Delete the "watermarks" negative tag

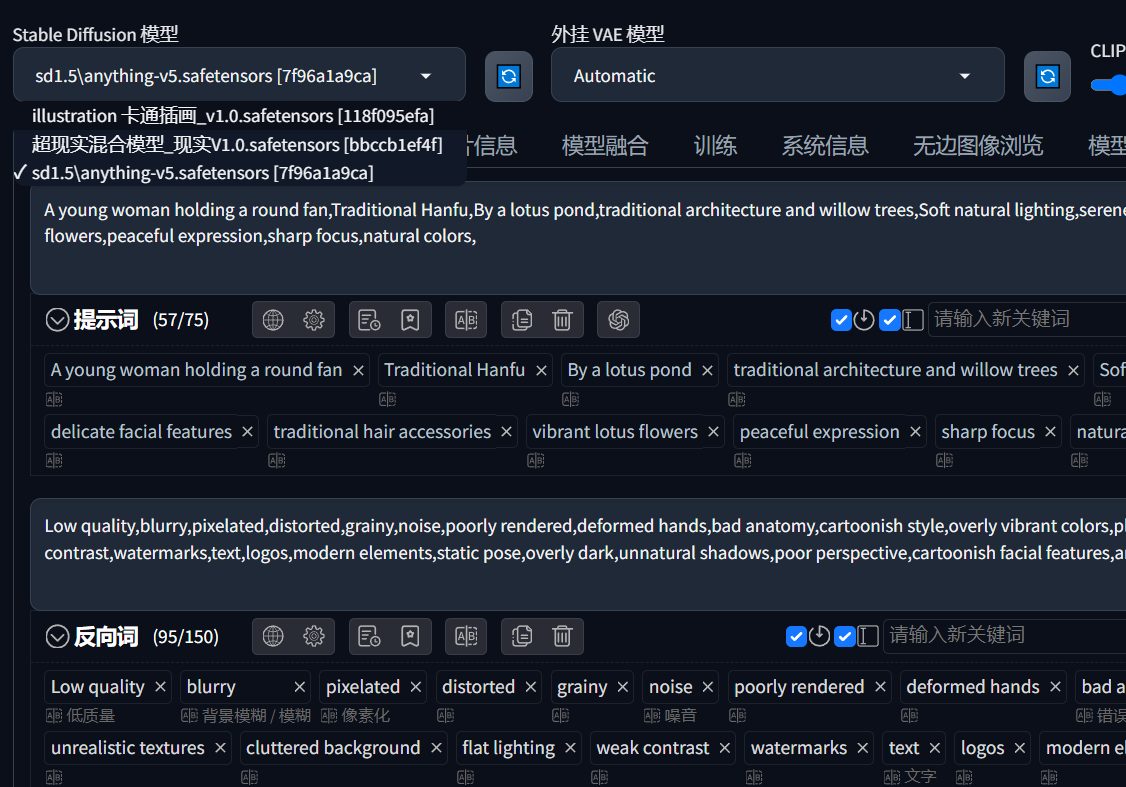click(862, 748)
